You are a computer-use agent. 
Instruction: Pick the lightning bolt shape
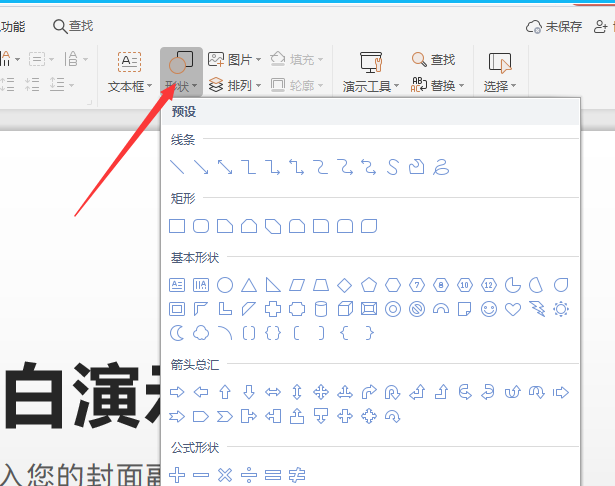tap(537, 309)
